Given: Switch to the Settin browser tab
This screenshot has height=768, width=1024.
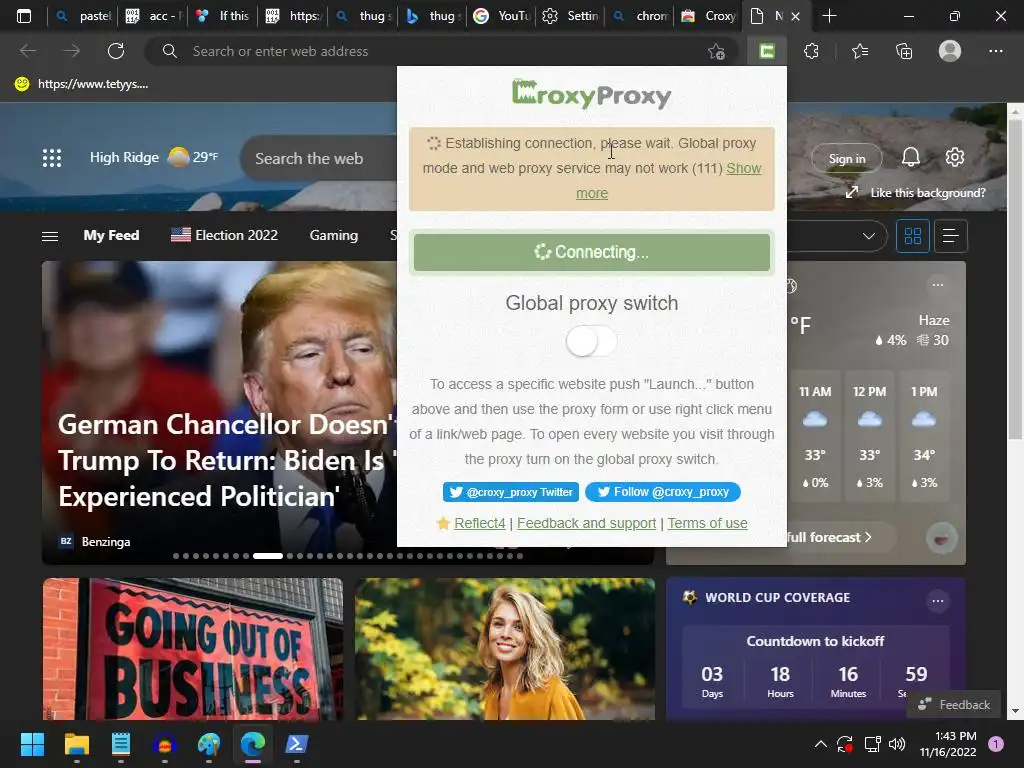Looking at the screenshot, I should click(x=571, y=16).
